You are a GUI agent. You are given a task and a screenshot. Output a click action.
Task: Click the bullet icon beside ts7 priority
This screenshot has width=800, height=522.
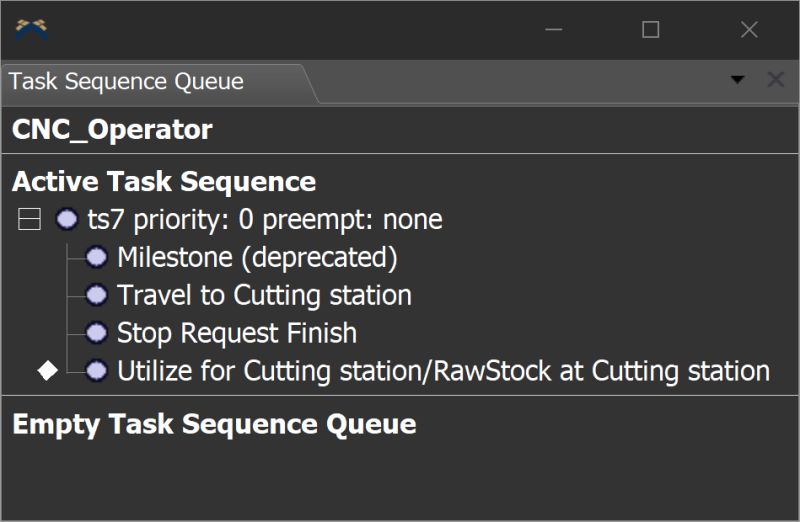pyautogui.click(x=66, y=220)
